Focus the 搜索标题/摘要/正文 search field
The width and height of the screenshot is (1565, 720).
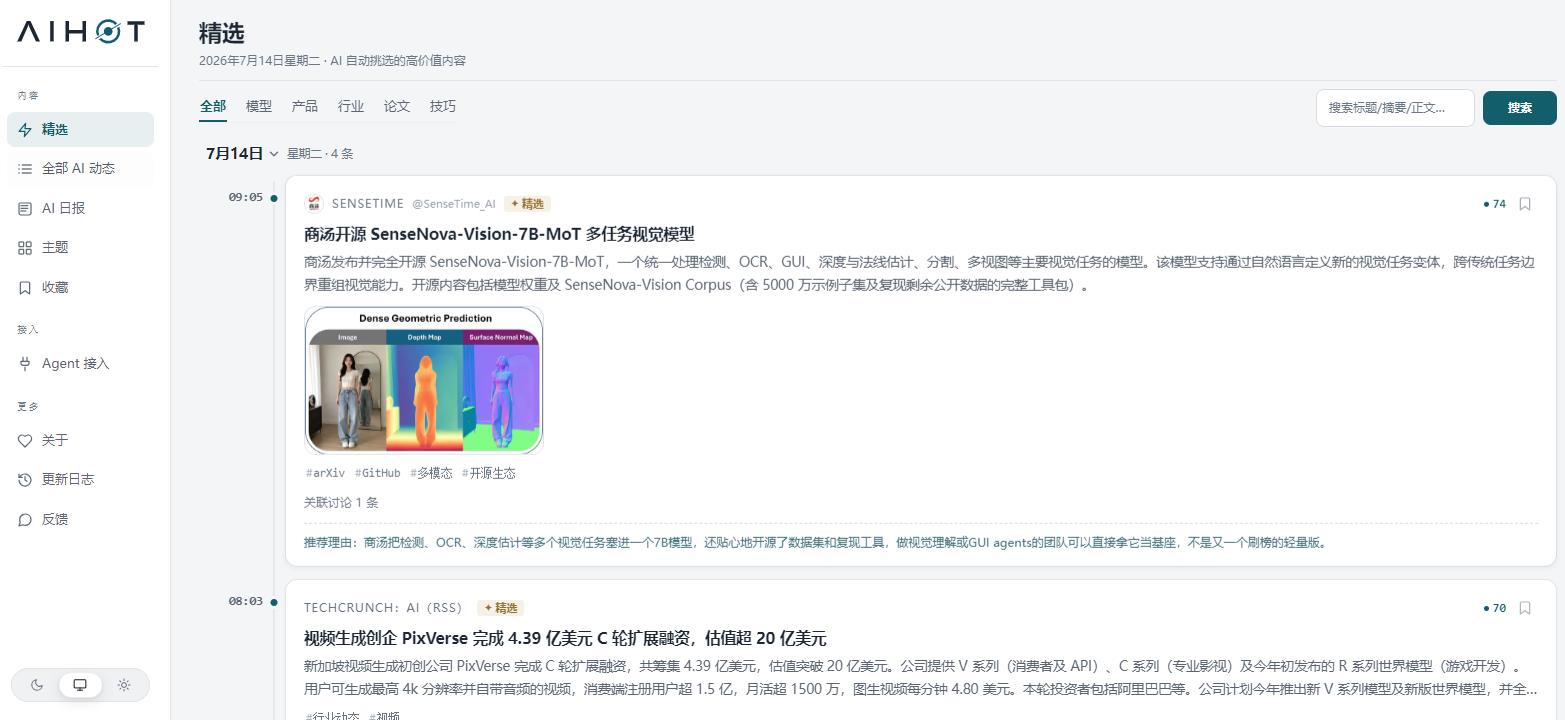click(1395, 108)
